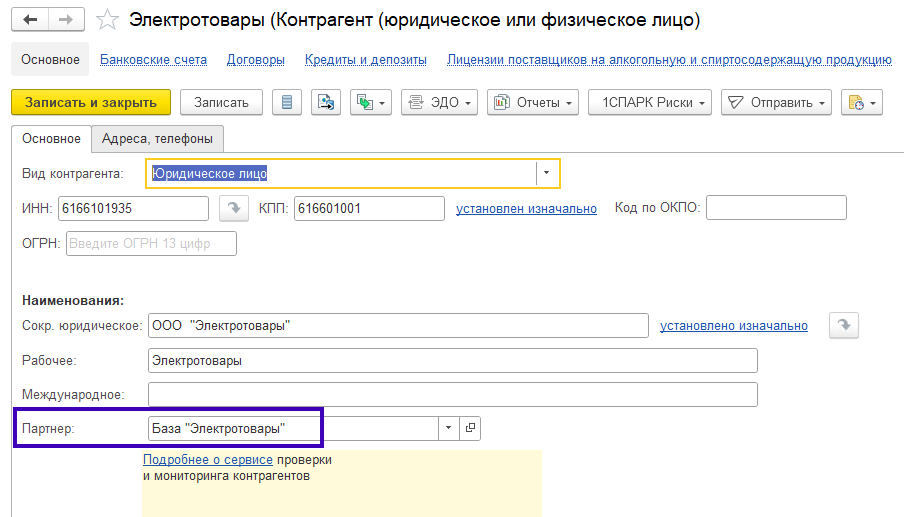Screen dimensions: 904x517
Task: Go forward with the right arrow button
Action: [66, 20]
